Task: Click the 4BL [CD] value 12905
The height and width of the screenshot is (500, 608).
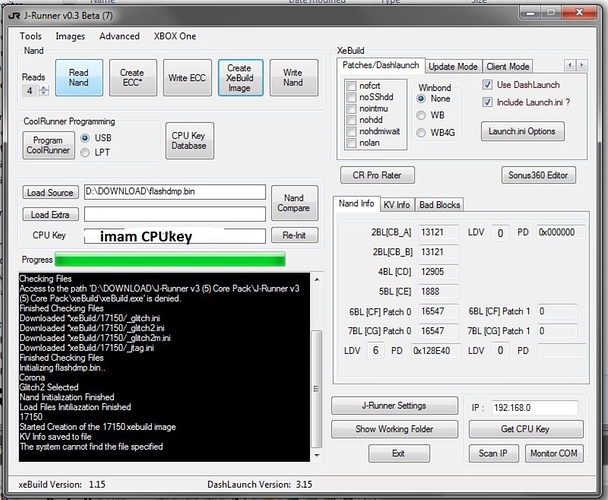Action: point(438,272)
